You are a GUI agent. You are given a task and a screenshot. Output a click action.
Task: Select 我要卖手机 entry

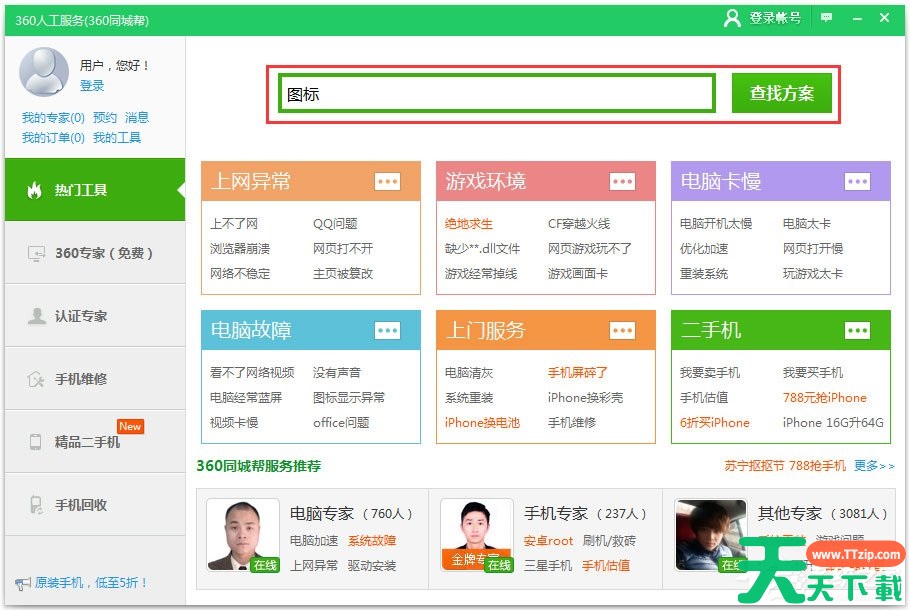(710, 373)
